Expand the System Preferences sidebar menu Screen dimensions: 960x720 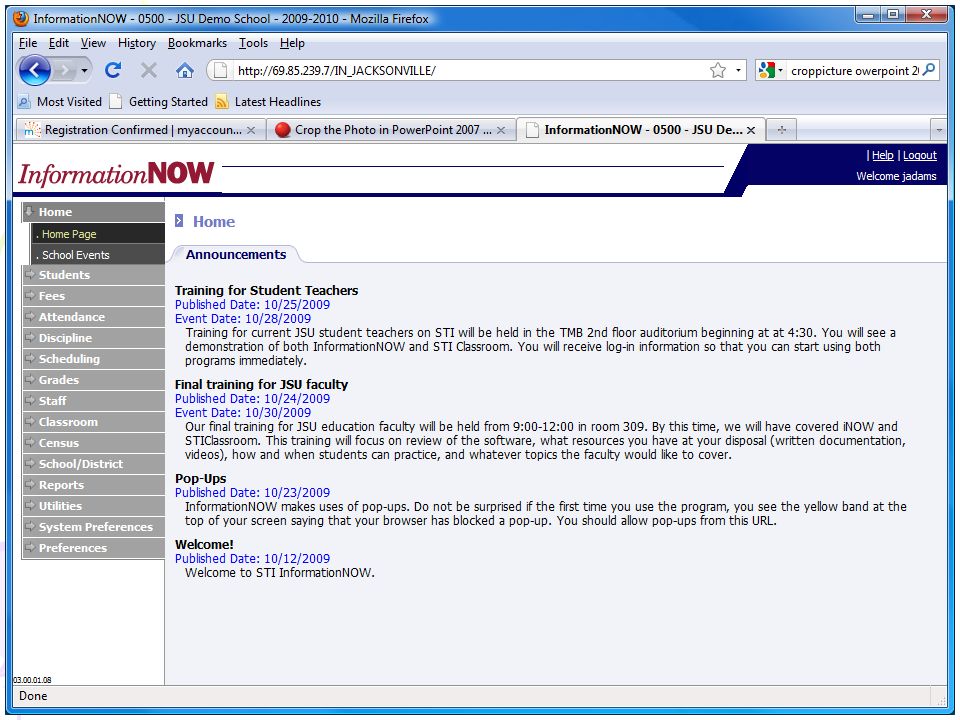[x=94, y=527]
